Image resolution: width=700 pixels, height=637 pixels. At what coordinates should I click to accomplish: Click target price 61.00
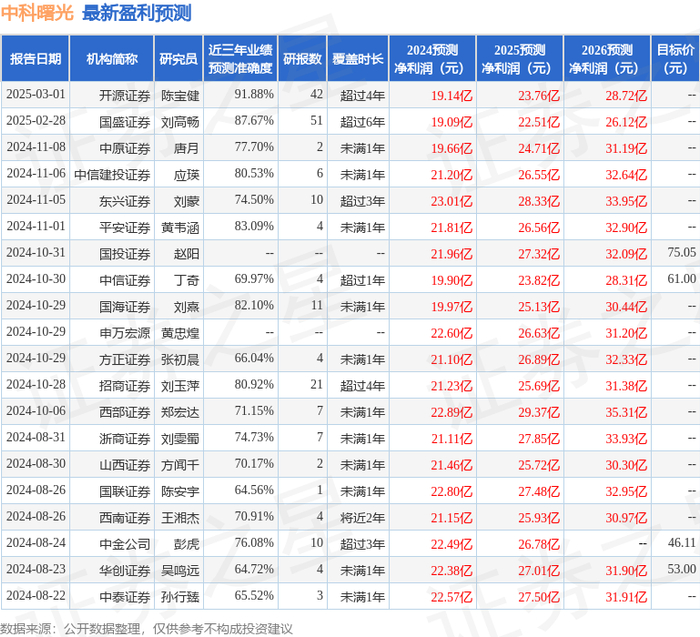click(x=682, y=279)
